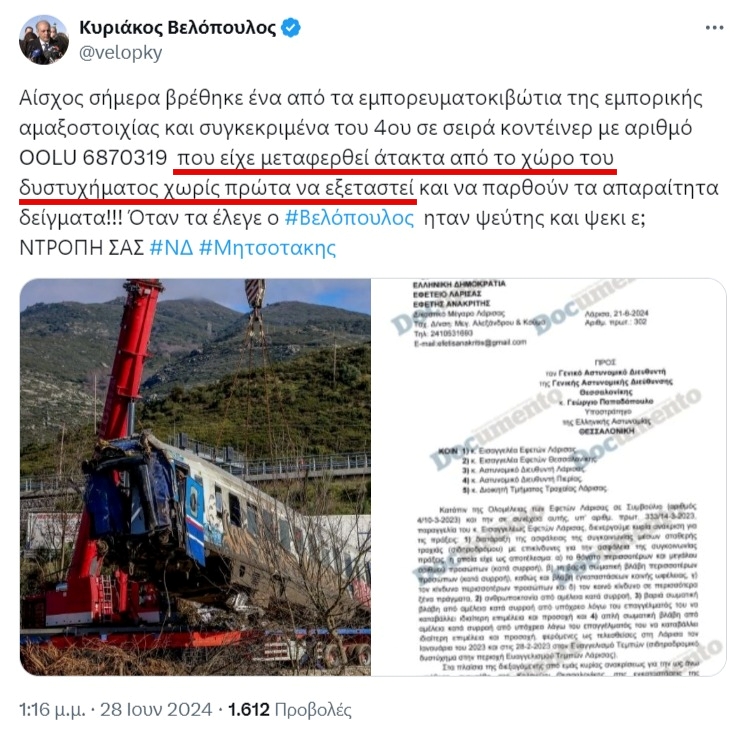
Task: Open the #ΝΔ hashtag
Action: click(171, 248)
